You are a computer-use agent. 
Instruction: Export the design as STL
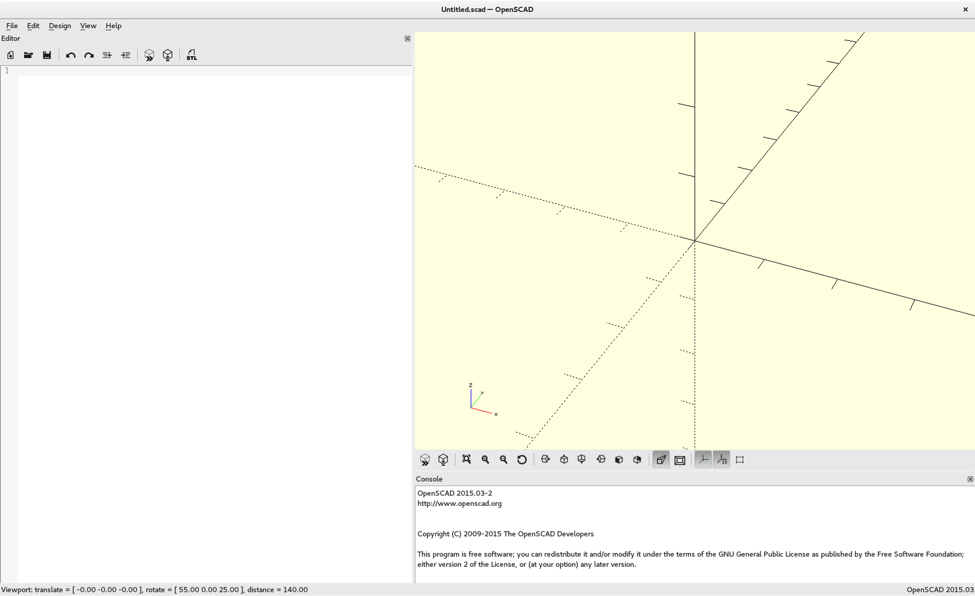pyautogui.click(x=192, y=55)
